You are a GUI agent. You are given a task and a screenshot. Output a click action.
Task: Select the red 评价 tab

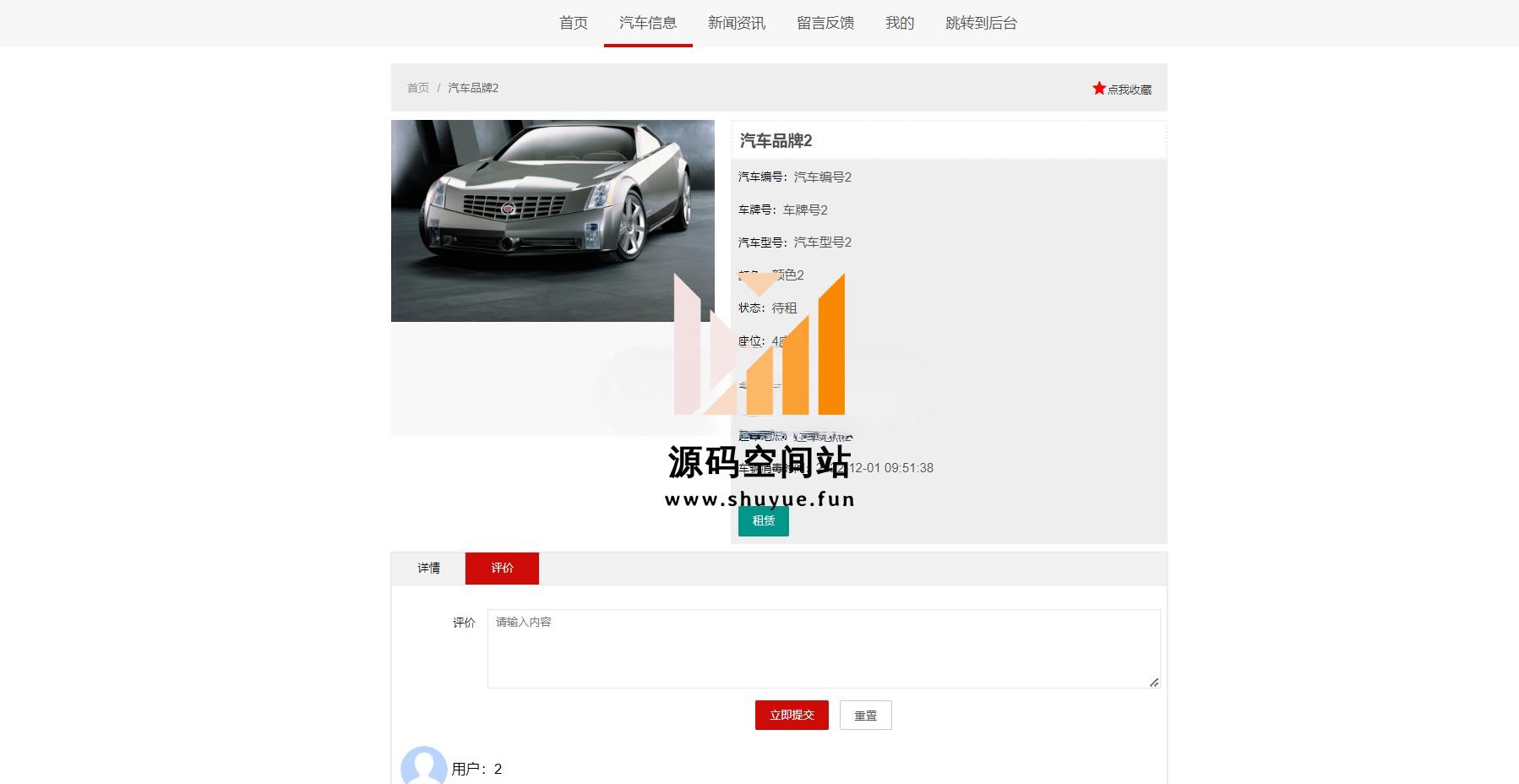point(502,568)
